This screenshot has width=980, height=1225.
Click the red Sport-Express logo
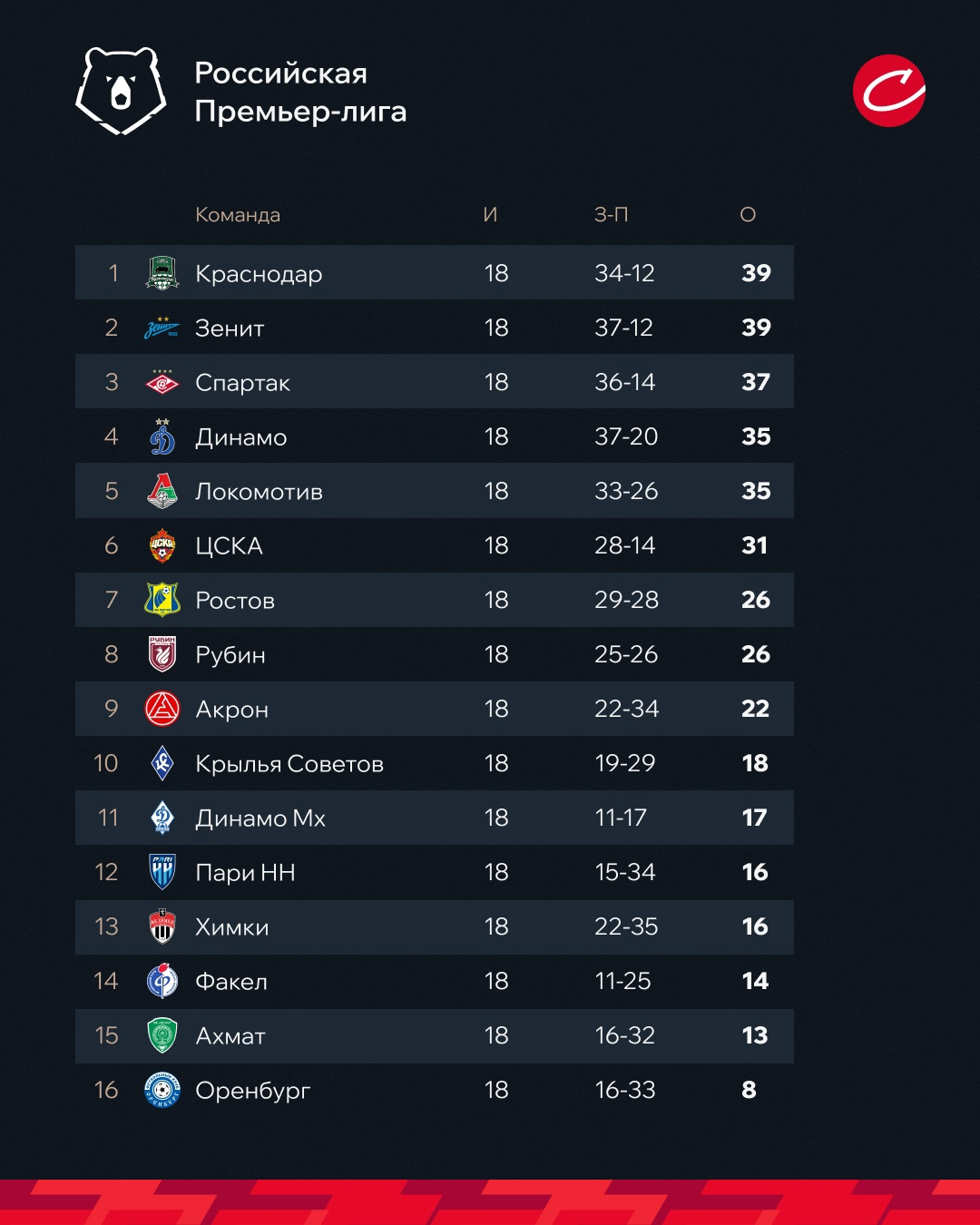click(x=889, y=91)
